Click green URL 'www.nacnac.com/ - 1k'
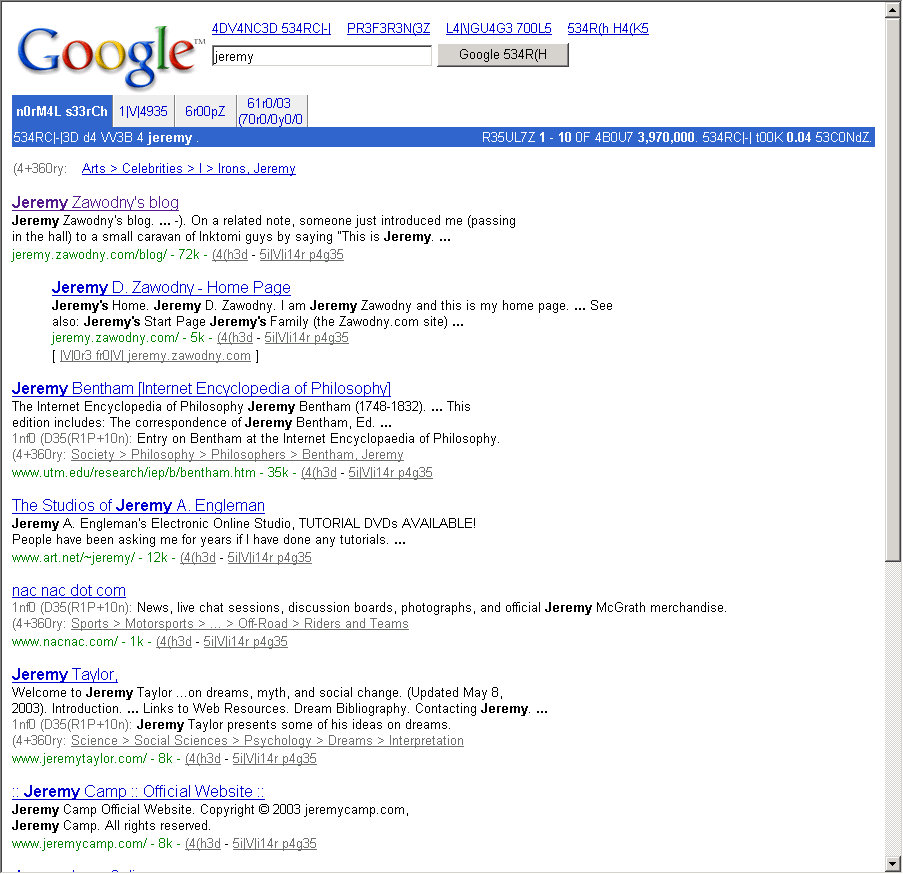Viewport: 903px width, 874px height. [x=78, y=642]
